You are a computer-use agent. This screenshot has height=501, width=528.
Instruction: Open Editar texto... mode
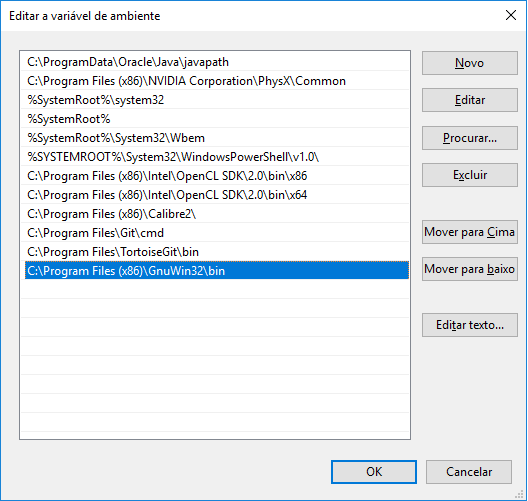pos(470,325)
